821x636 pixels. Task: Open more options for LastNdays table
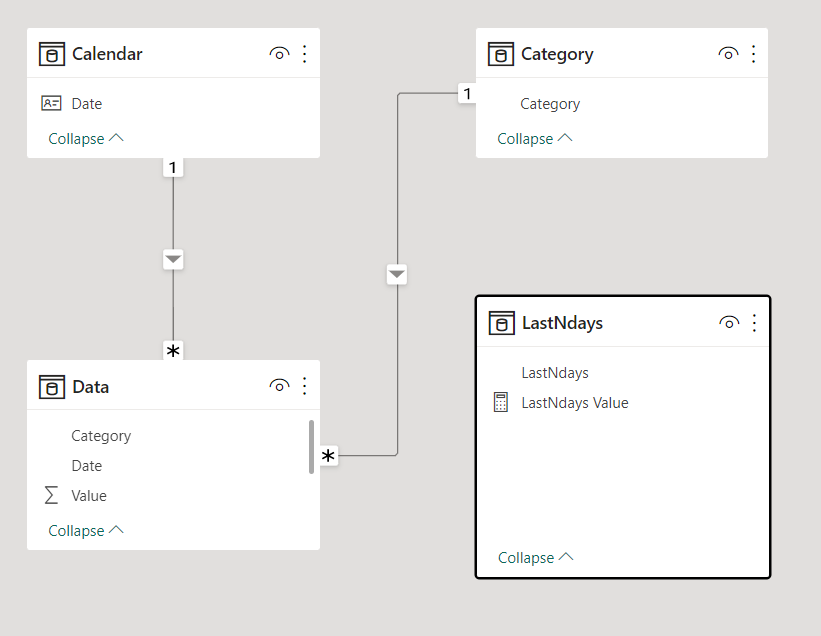point(755,323)
